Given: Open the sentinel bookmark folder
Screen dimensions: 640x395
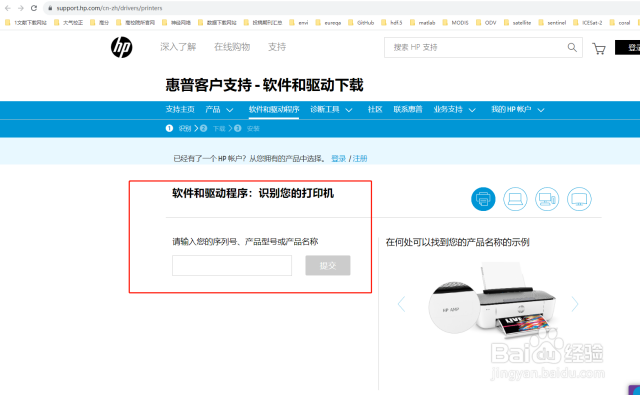Looking at the screenshot, I should (x=552, y=23).
